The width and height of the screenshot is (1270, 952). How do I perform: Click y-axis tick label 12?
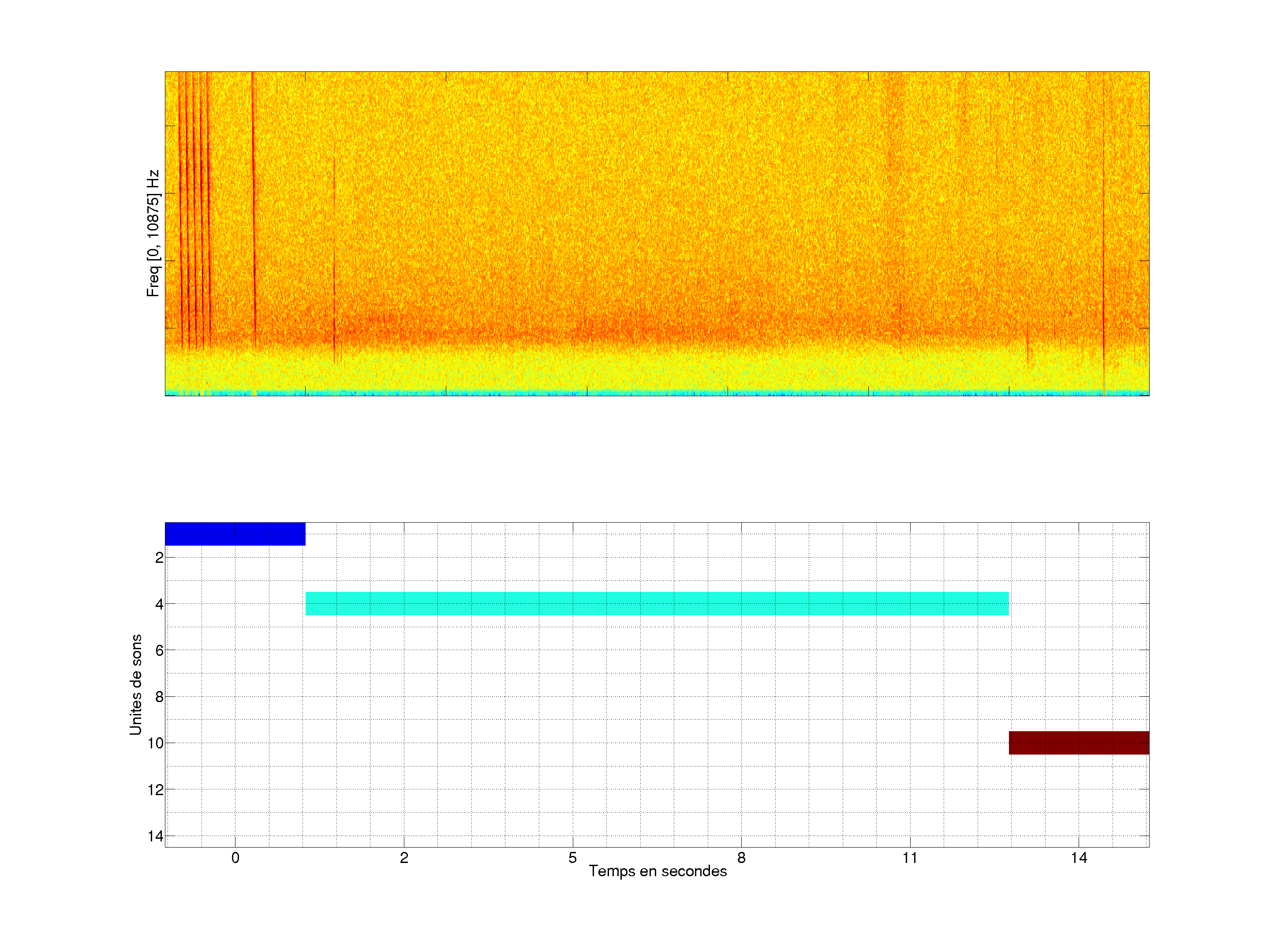coord(155,790)
